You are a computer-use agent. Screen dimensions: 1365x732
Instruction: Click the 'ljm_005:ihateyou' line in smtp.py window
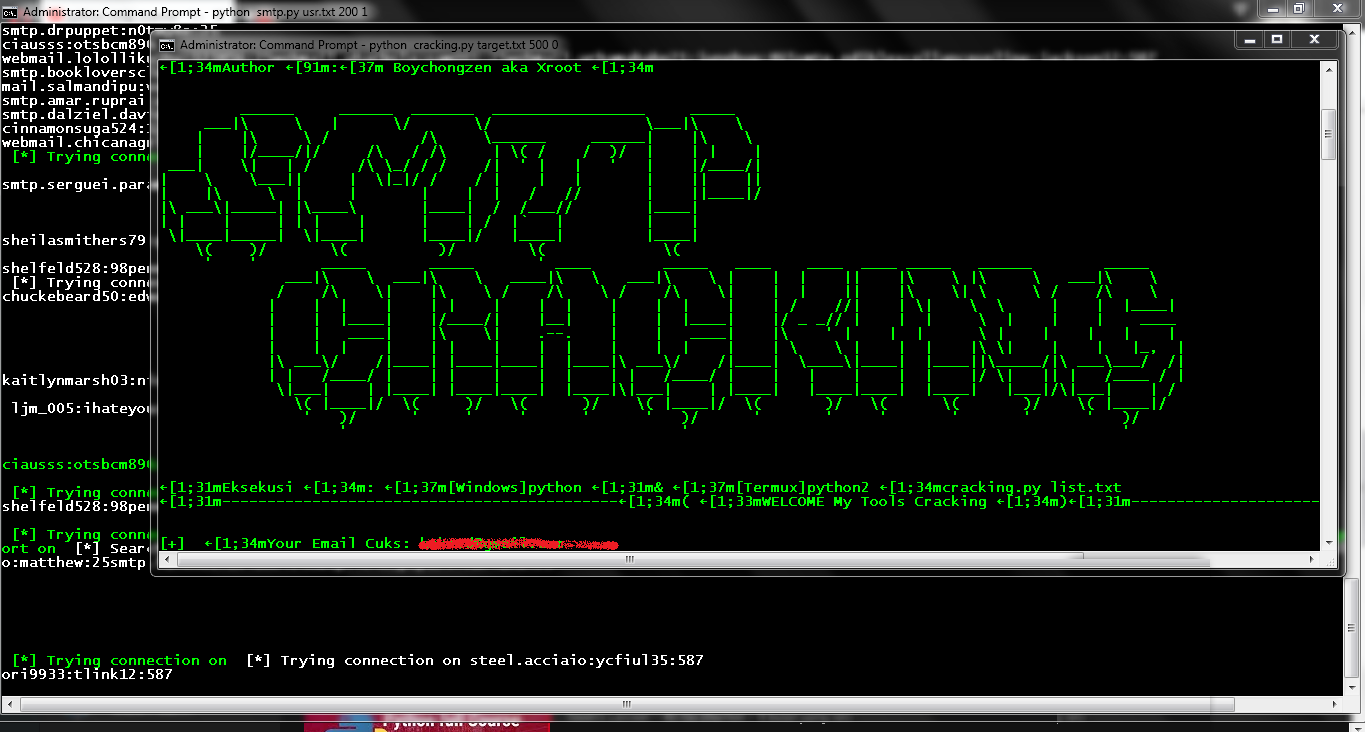[82, 409]
